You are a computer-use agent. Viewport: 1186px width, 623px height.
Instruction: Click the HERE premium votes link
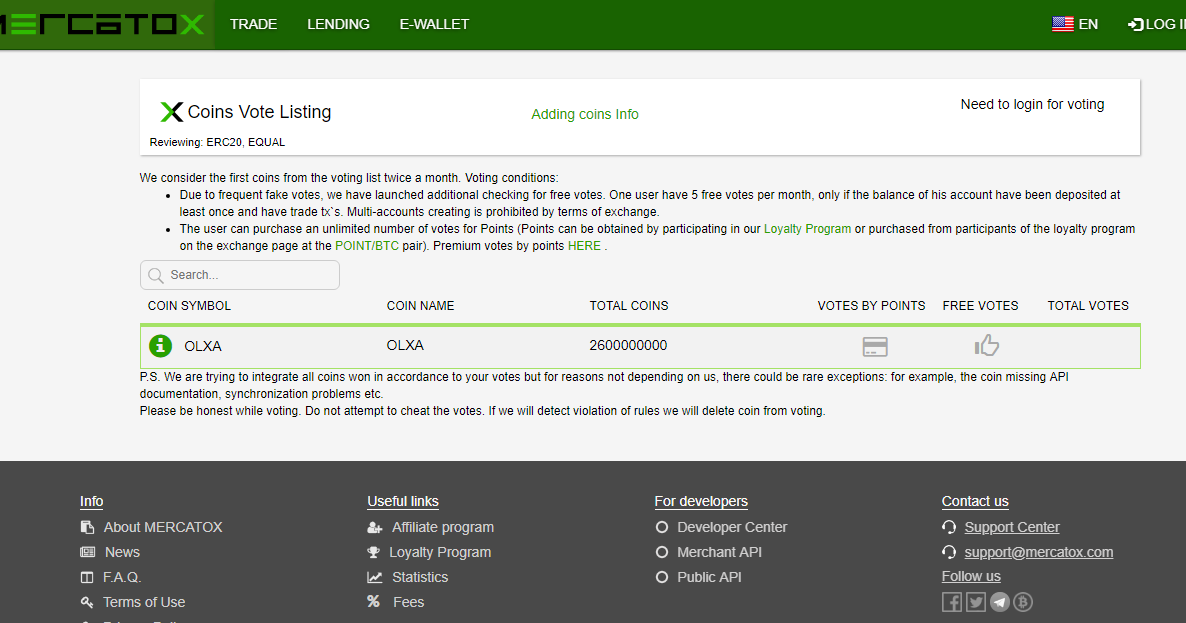584,246
